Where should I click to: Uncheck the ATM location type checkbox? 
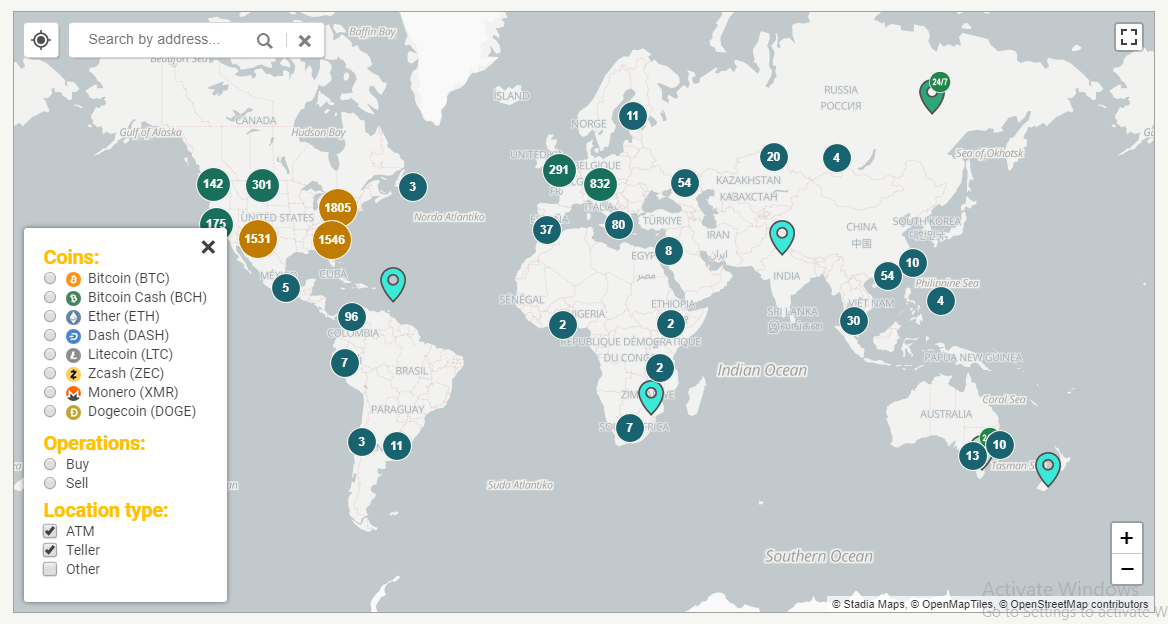[x=50, y=531]
